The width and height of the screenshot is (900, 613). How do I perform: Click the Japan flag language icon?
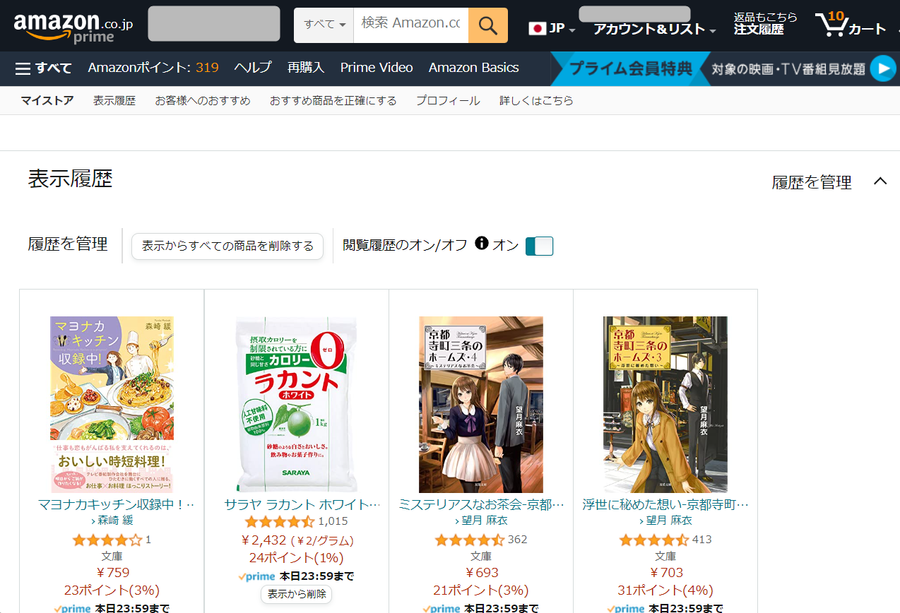[x=537, y=28]
